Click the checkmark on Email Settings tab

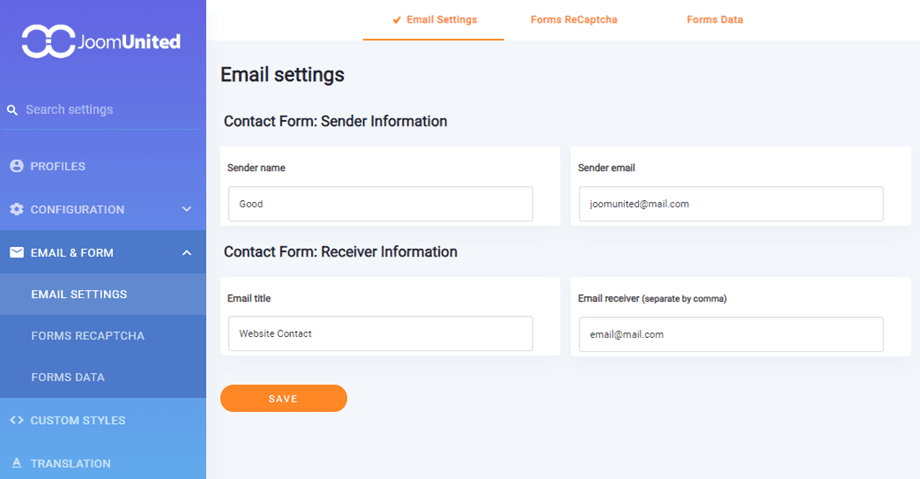[x=397, y=20]
